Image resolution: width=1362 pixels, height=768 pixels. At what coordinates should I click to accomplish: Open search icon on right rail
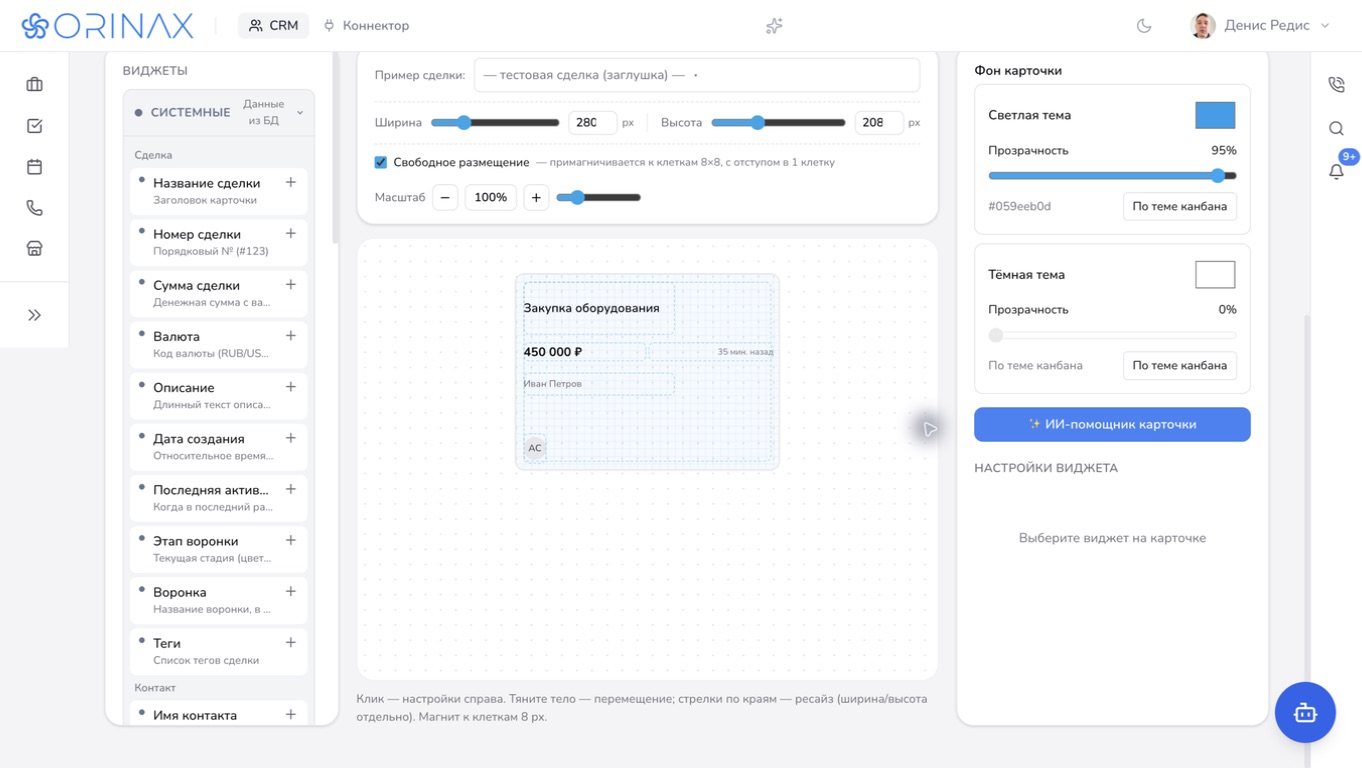tap(1336, 128)
